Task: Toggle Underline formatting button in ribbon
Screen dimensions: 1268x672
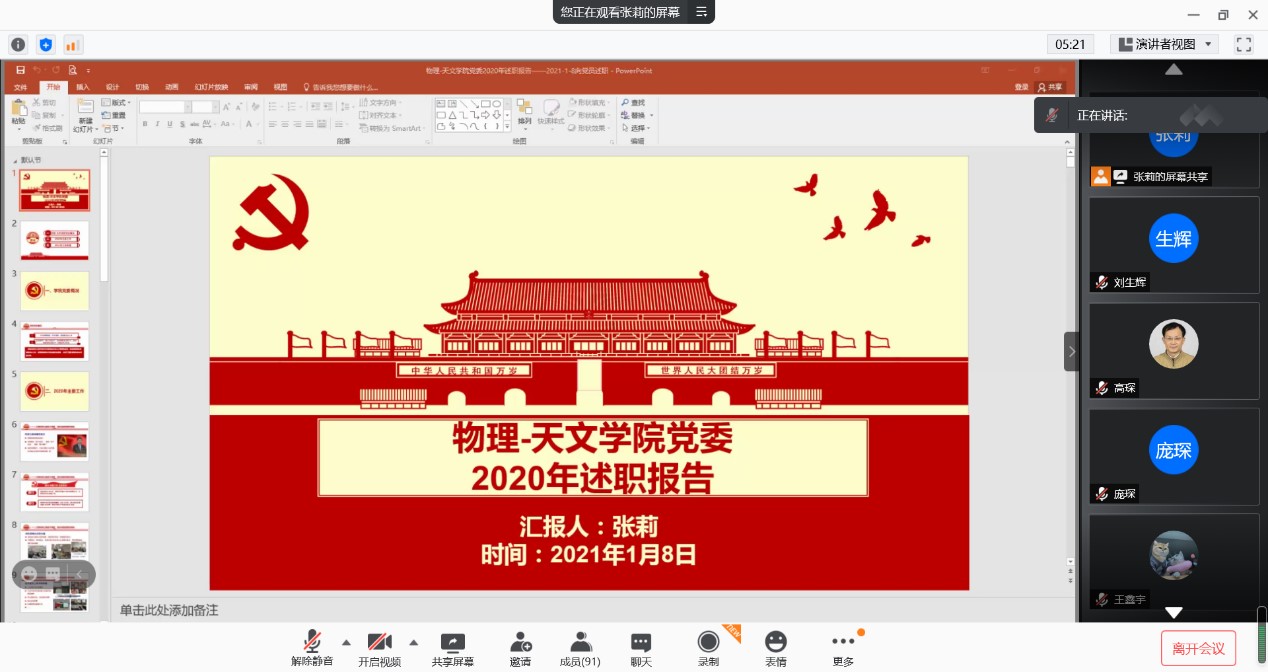Action: click(171, 124)
